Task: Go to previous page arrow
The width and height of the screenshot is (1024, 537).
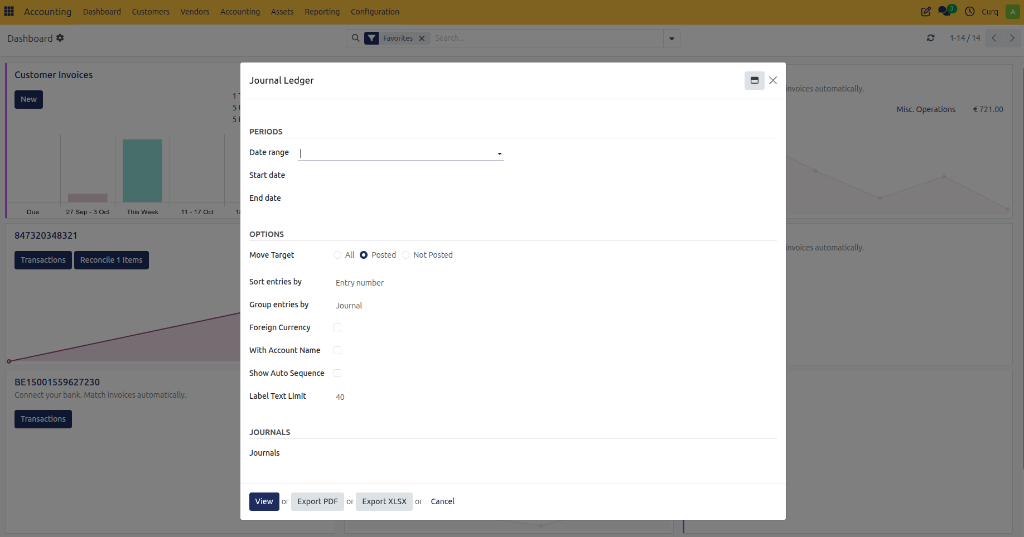Action: [994, 38]
